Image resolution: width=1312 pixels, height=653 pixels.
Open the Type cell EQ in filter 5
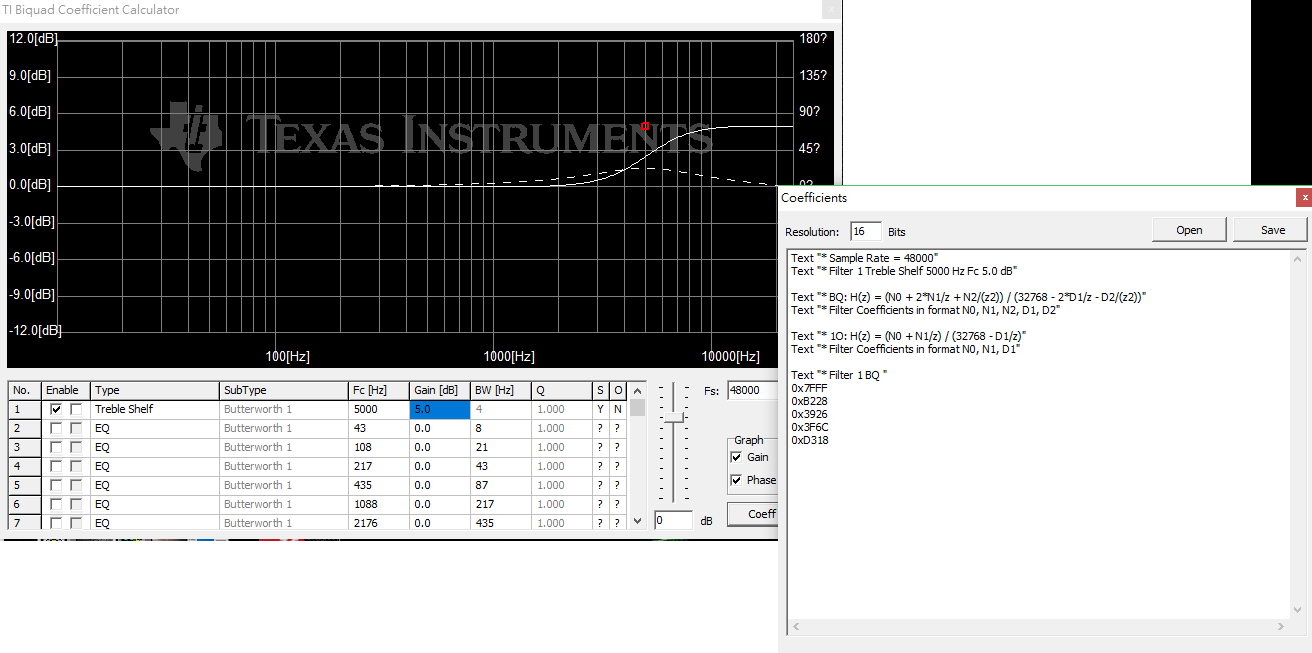point(155,485)
